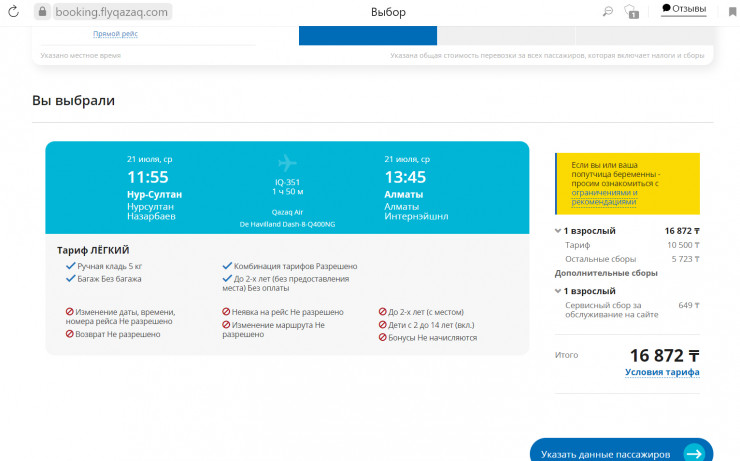
Task: Open the Отзывы tab
Action: (684, 9)
